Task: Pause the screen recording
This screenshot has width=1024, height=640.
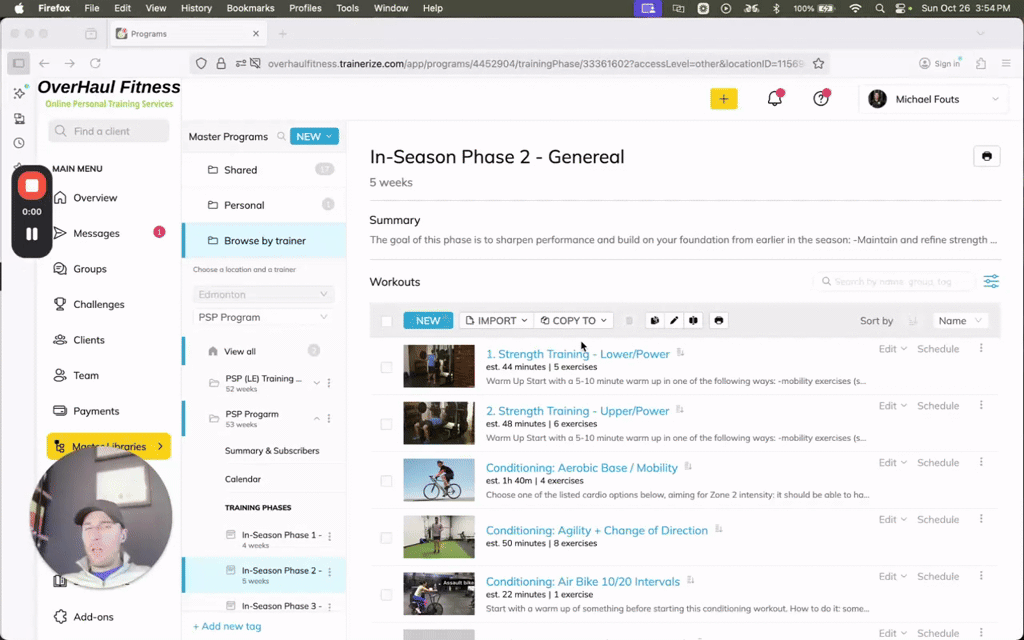Action: tap(31, 234)
